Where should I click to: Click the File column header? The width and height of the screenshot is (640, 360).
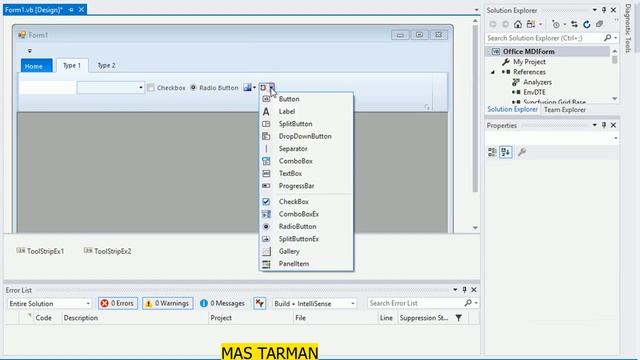click(x=300, y=318)
